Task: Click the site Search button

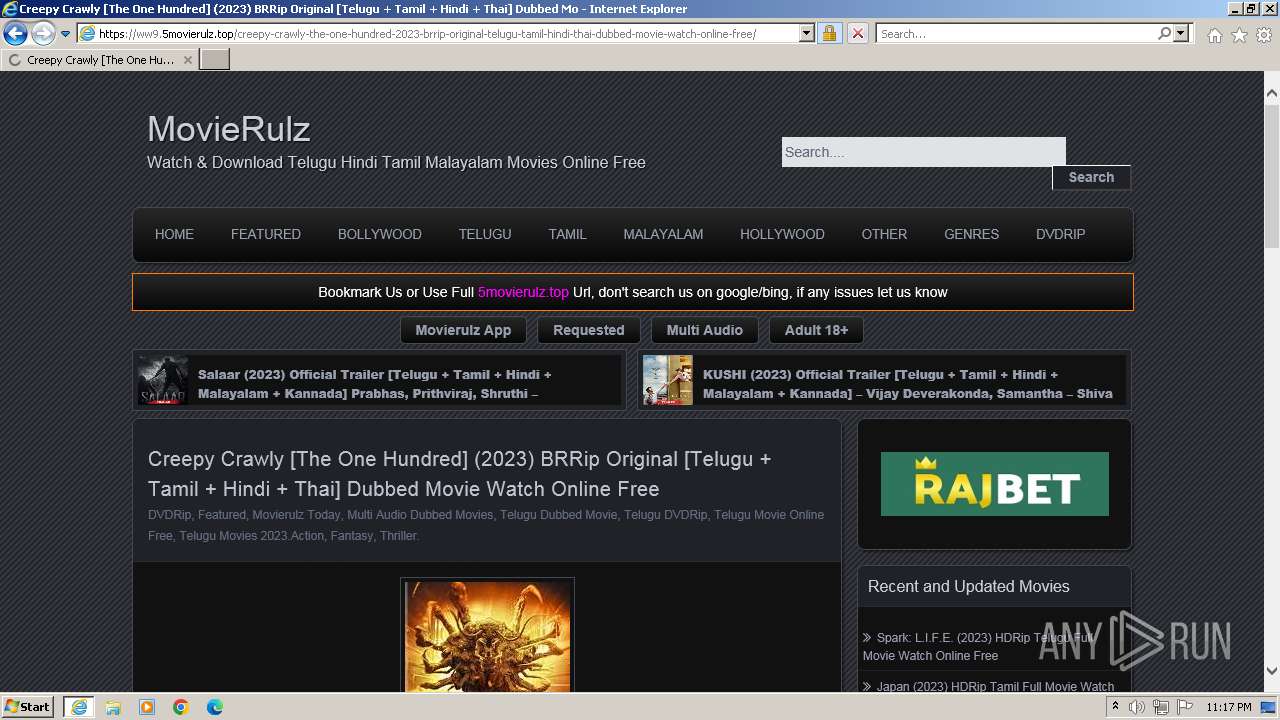Action: (x=1091, y=177)
